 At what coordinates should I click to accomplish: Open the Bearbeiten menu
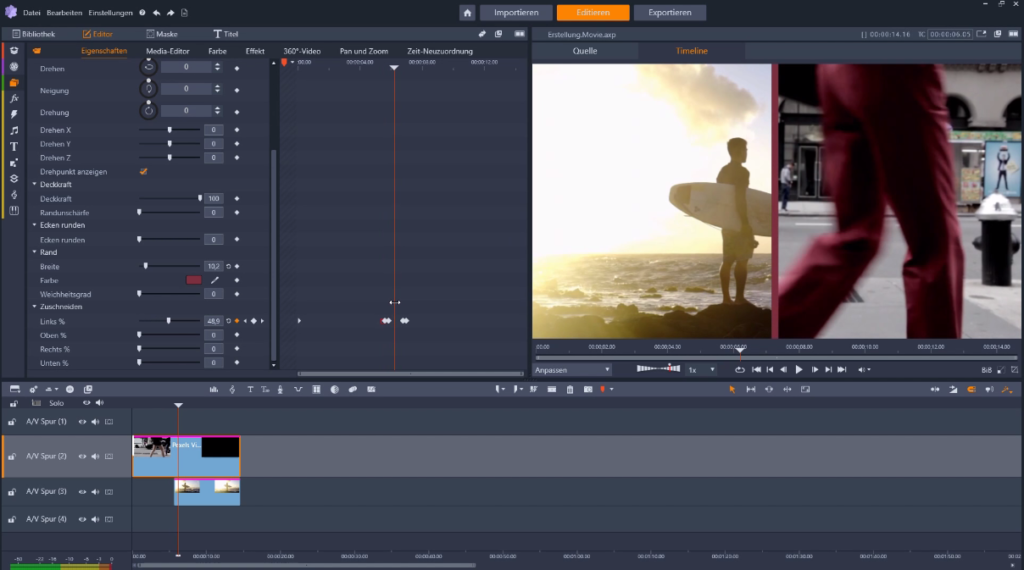65,13
